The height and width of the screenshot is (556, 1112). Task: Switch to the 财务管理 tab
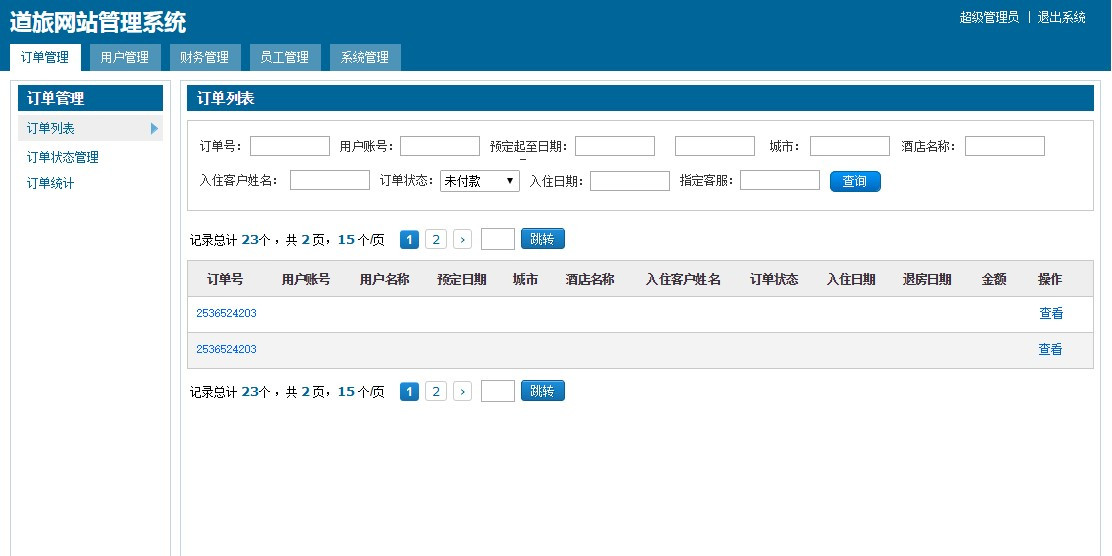(x=205, y=58)
